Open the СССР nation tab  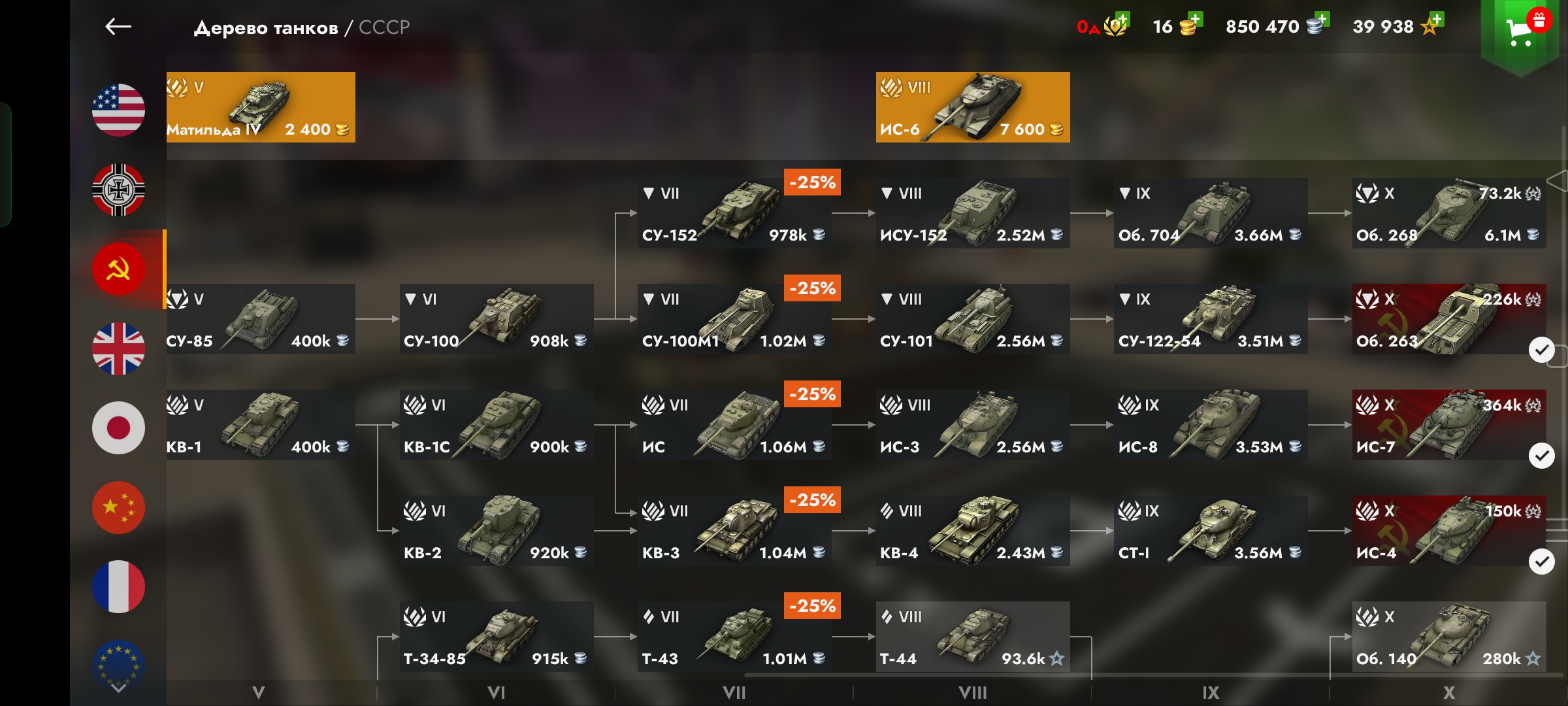pyautogui.click(x=118, y=269)
